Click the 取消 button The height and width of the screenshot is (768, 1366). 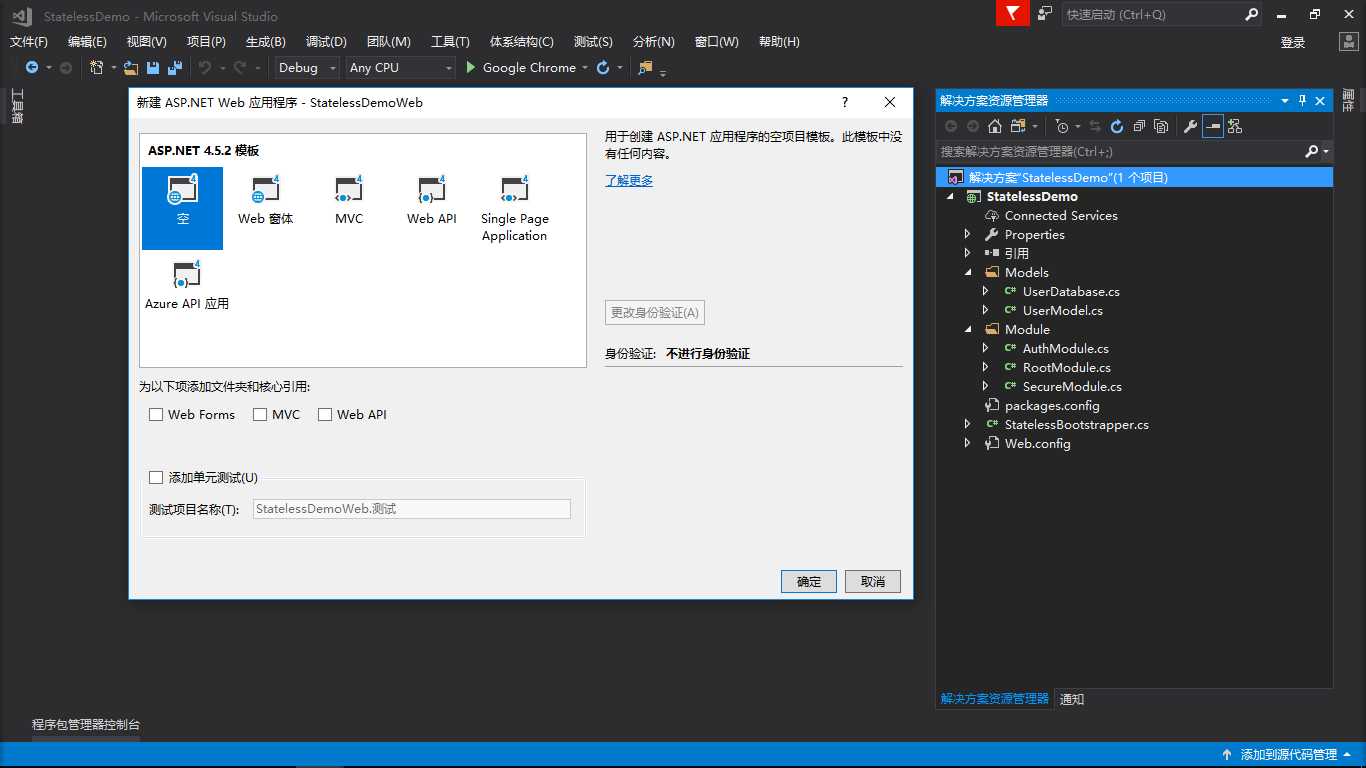pos(873,581)
